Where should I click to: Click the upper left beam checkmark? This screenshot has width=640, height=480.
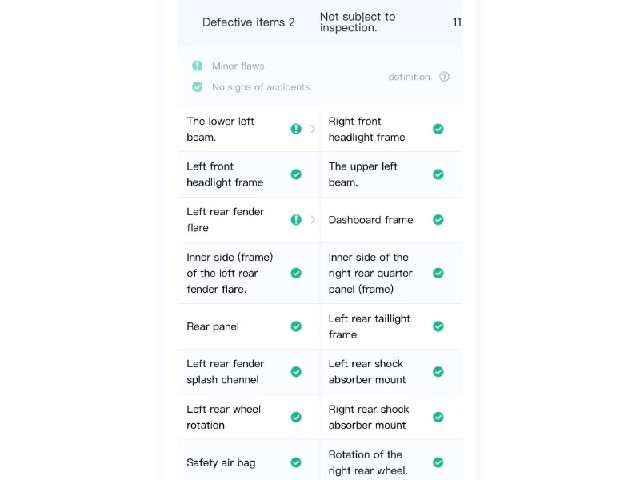[x=438, y=174]
